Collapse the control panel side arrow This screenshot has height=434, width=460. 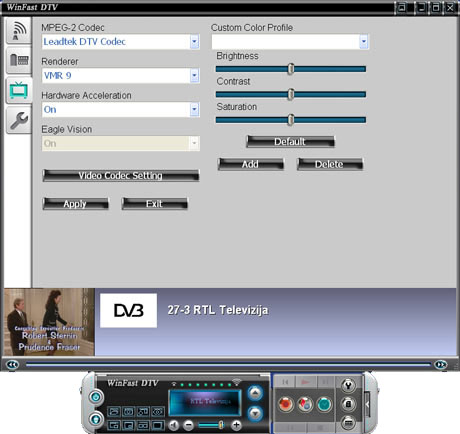(367, 404)
